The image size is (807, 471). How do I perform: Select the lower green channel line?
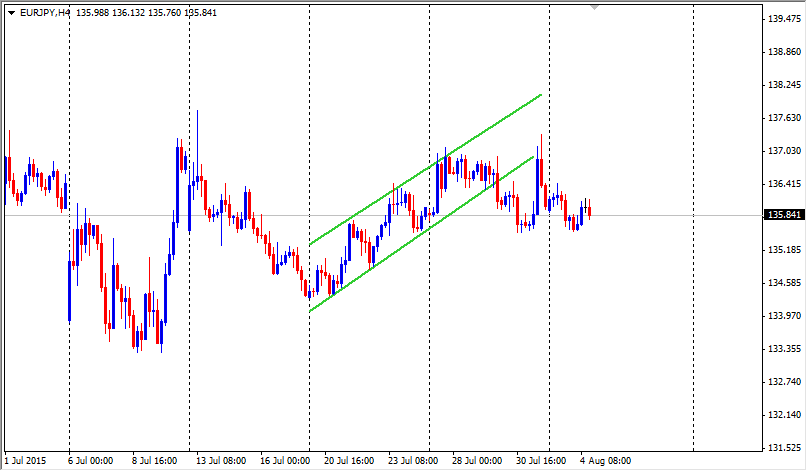(421, 234)
